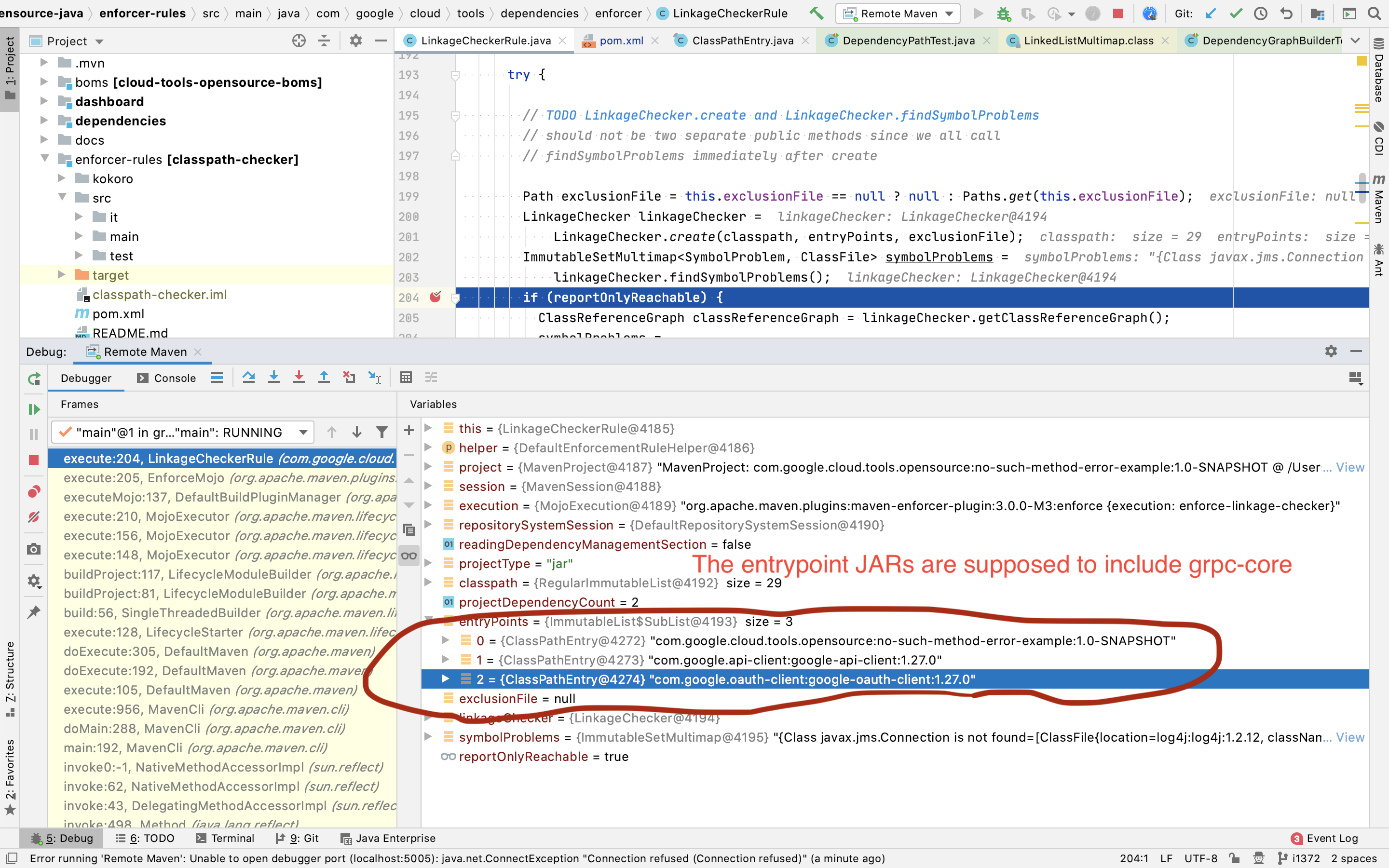The height and width of the screenshot is (868, 1389).
Task: Step out using the up arrow debugger icon
Action: click(324, 377)
